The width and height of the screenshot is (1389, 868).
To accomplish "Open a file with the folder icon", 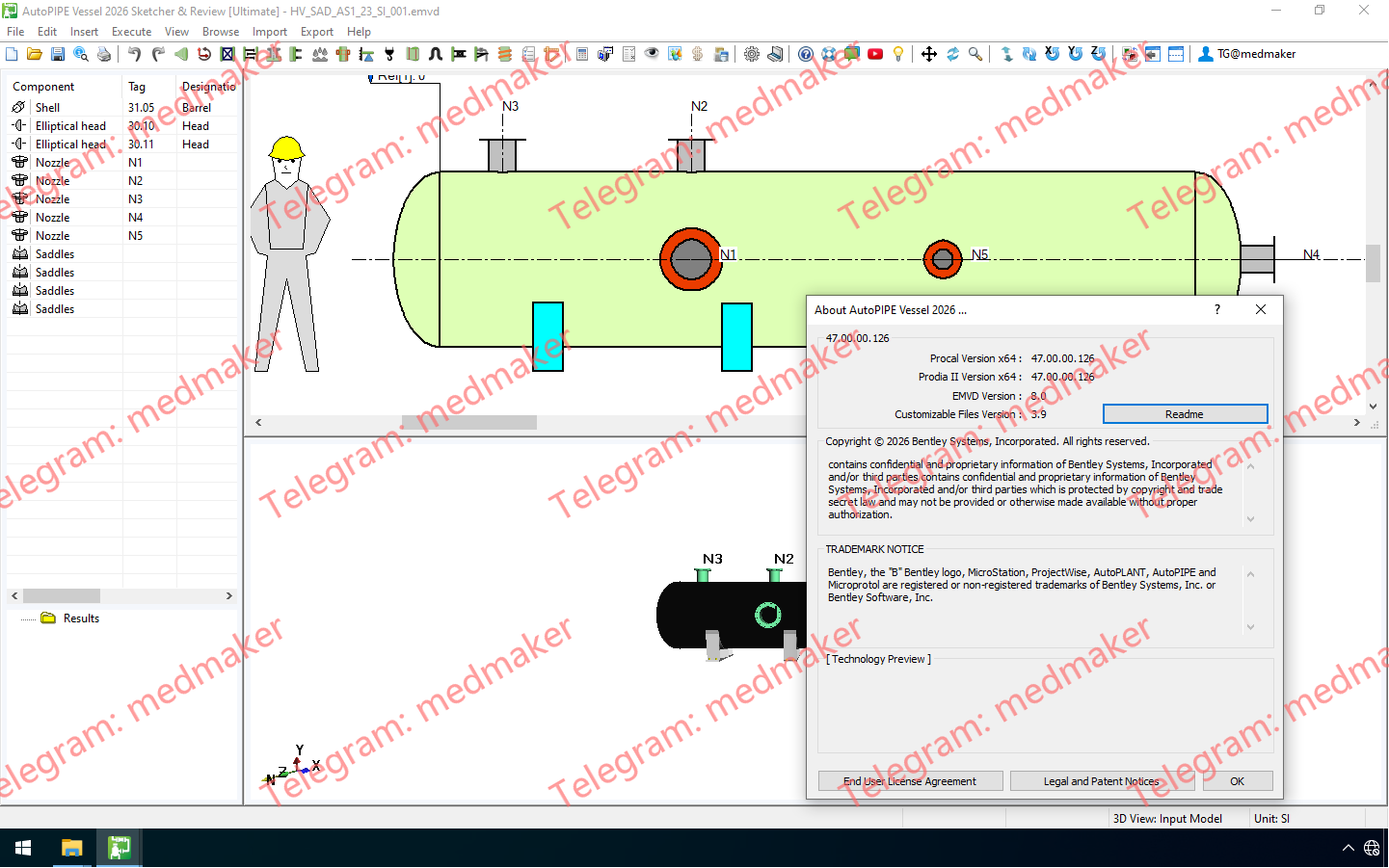I will [x=35, y=54].
